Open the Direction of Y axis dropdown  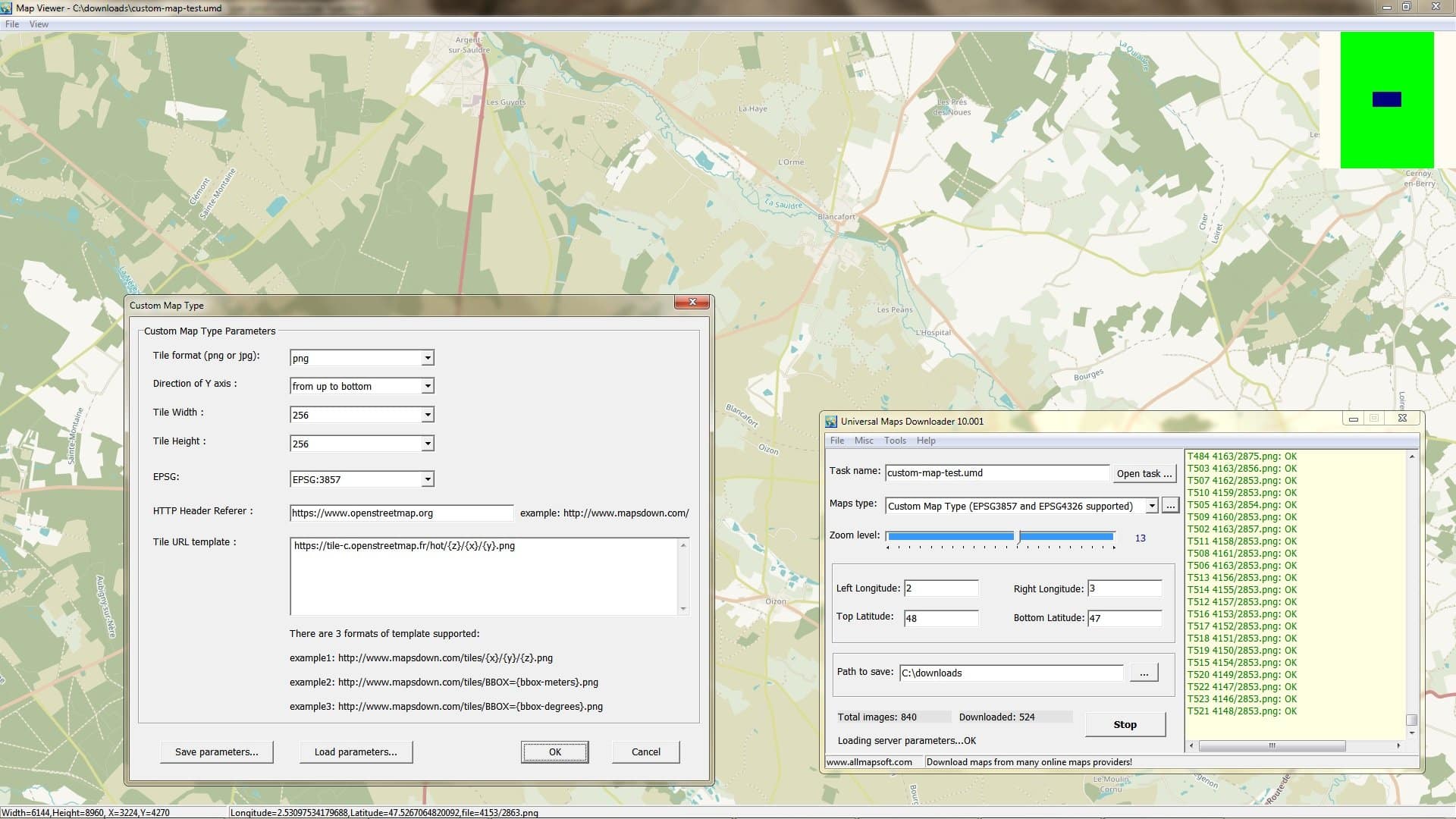click(427, 386)
